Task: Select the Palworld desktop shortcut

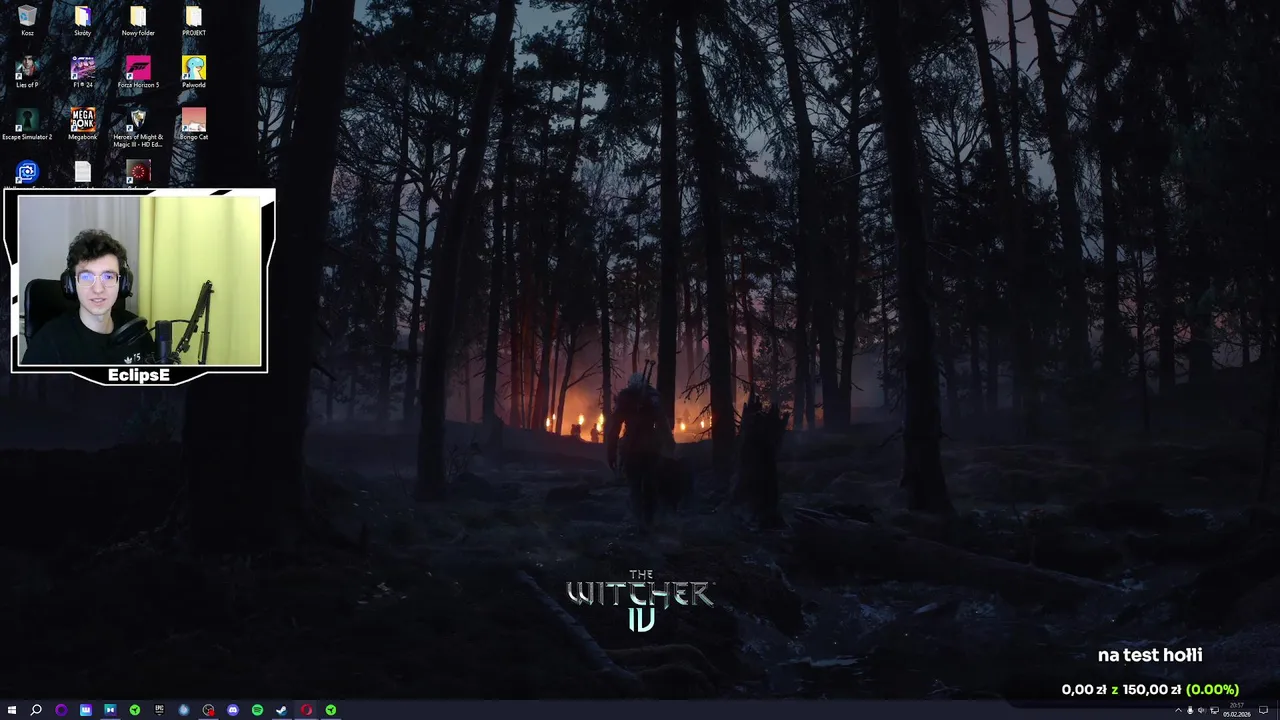Action: click(194, 73)
